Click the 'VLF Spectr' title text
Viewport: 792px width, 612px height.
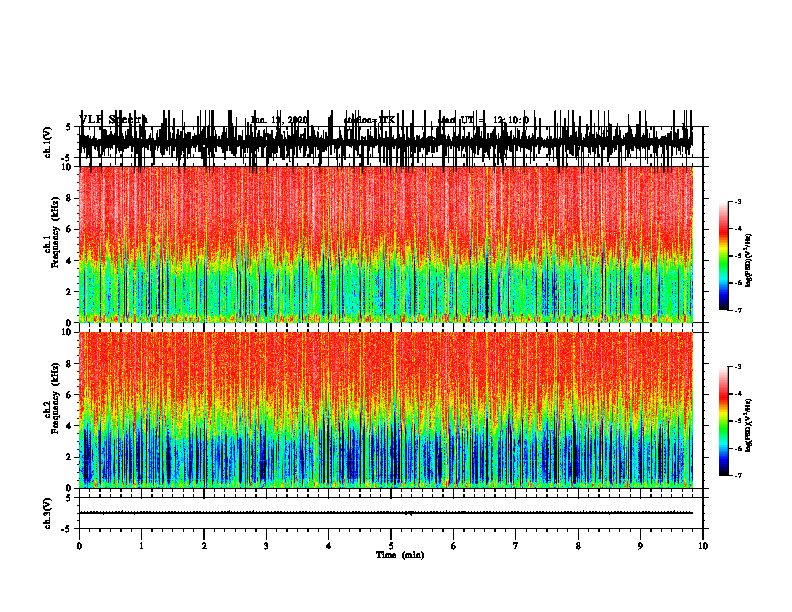(113, 120)
